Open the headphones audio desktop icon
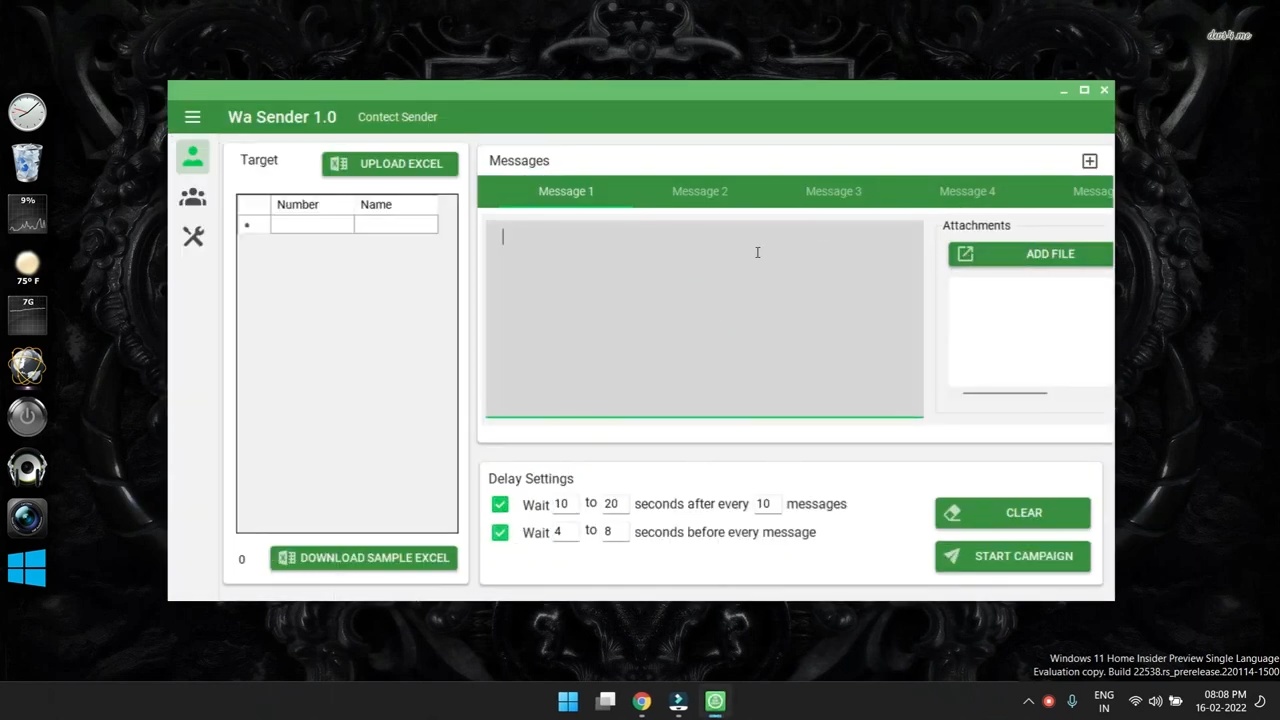Image resolution: width=1280 pixels, height=720 pixels. [x=27, y=468]
